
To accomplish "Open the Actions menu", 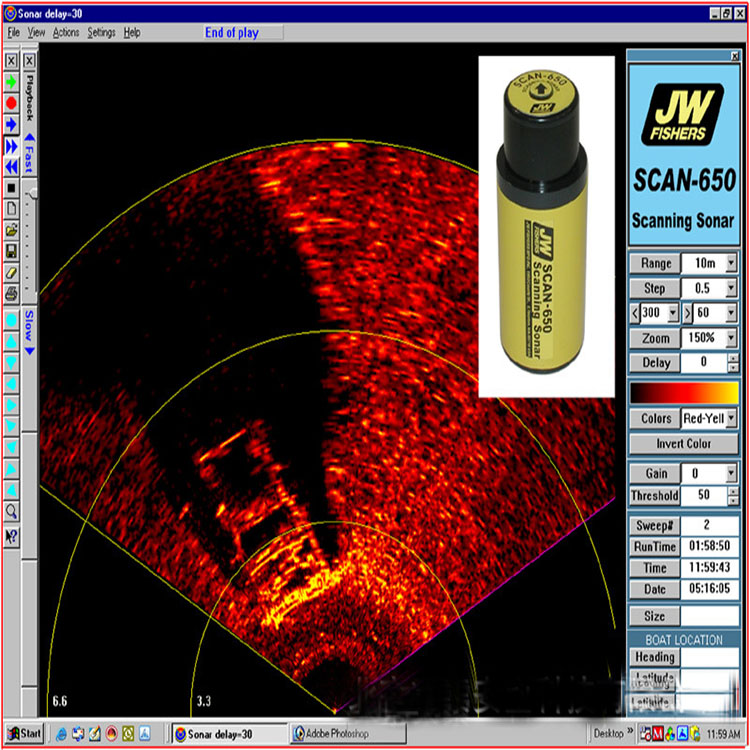I will point(66,32).
